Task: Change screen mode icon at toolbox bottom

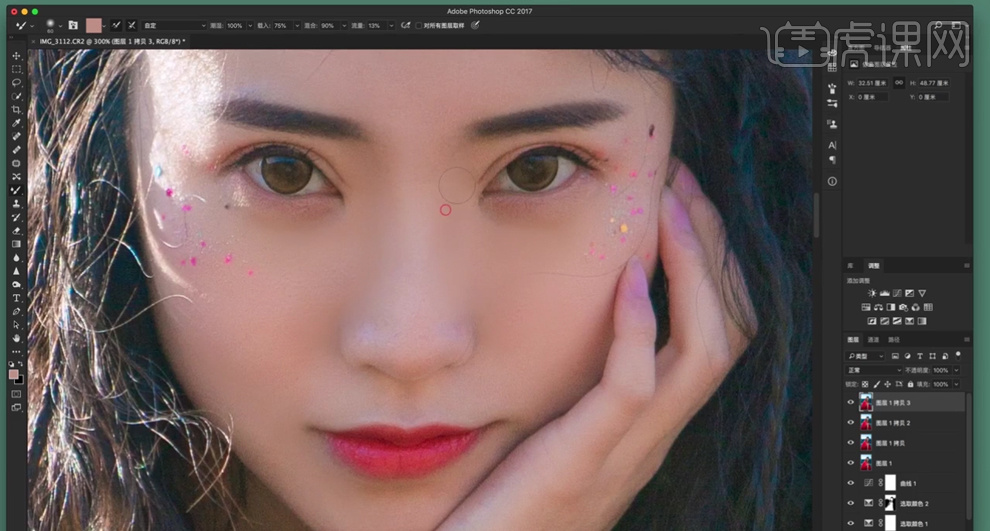Action: 16,408
